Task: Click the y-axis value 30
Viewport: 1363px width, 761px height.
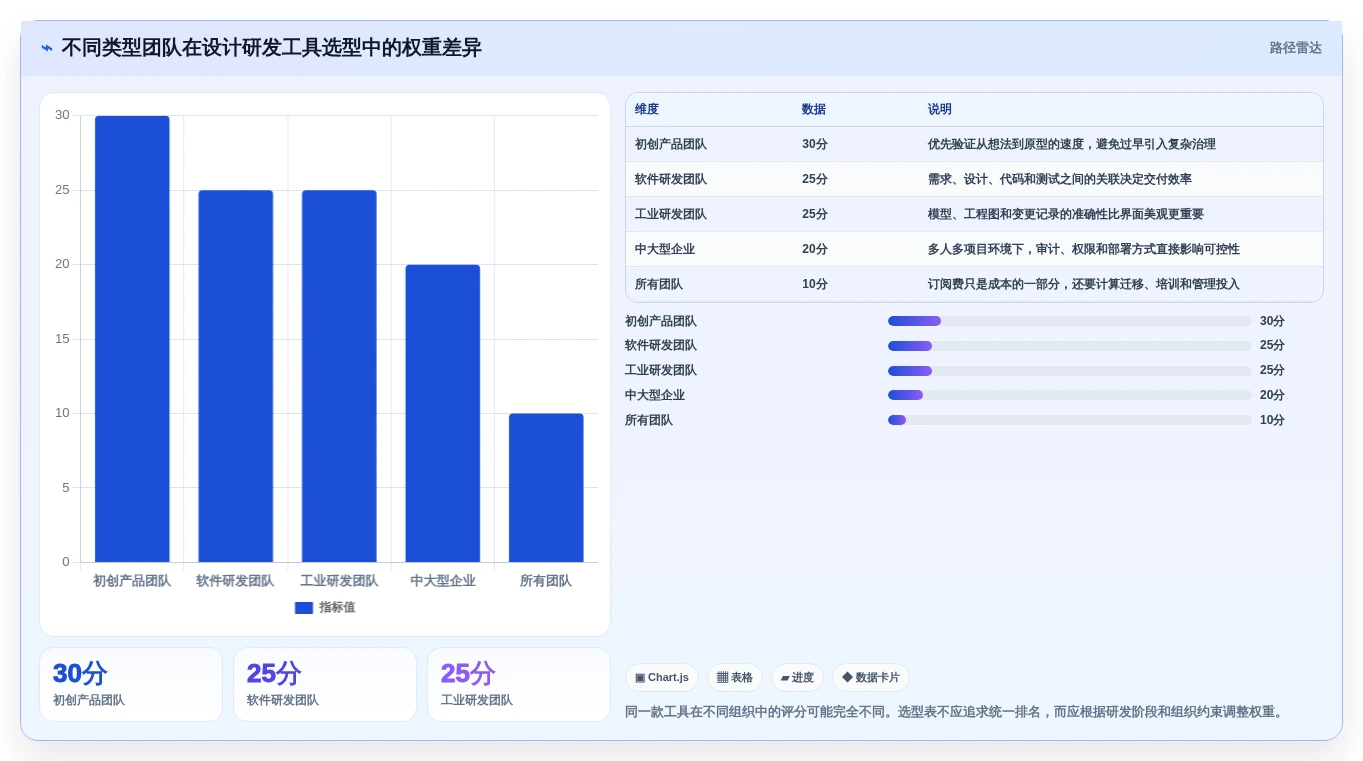Action: tap(62, 116)
